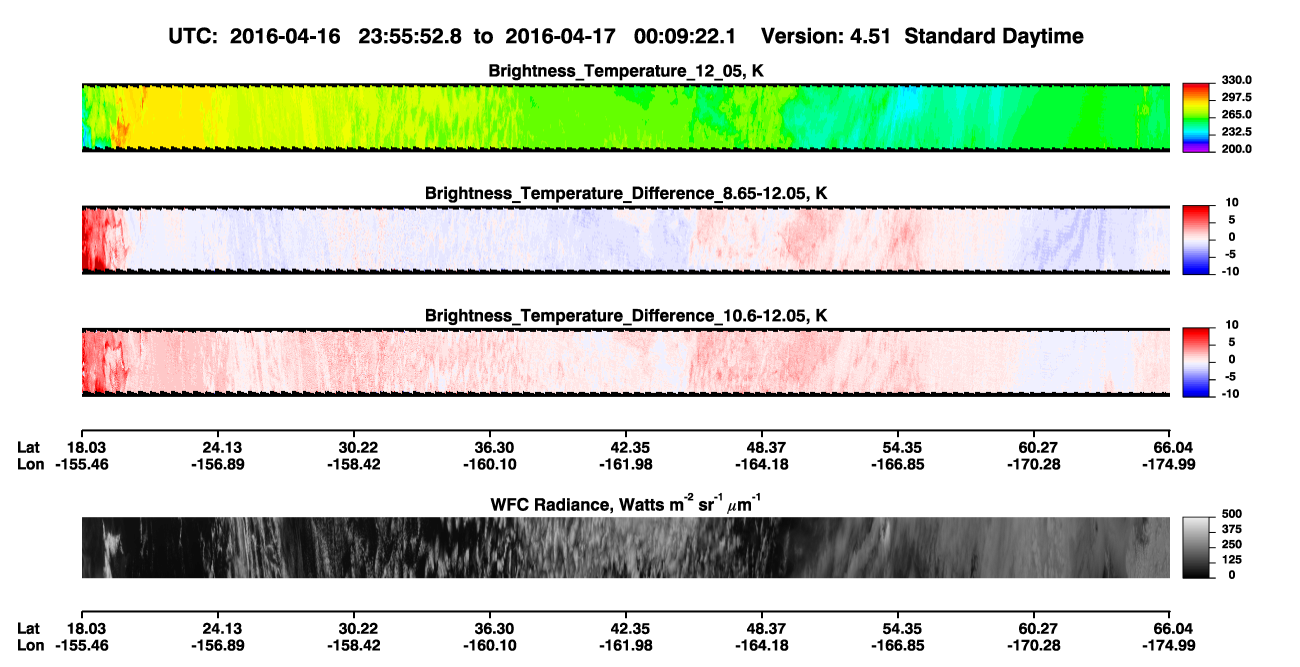Click Lat label beneath the WFC Radiance panel
The width and height of the screenshot is (1300, 667).
29,628
